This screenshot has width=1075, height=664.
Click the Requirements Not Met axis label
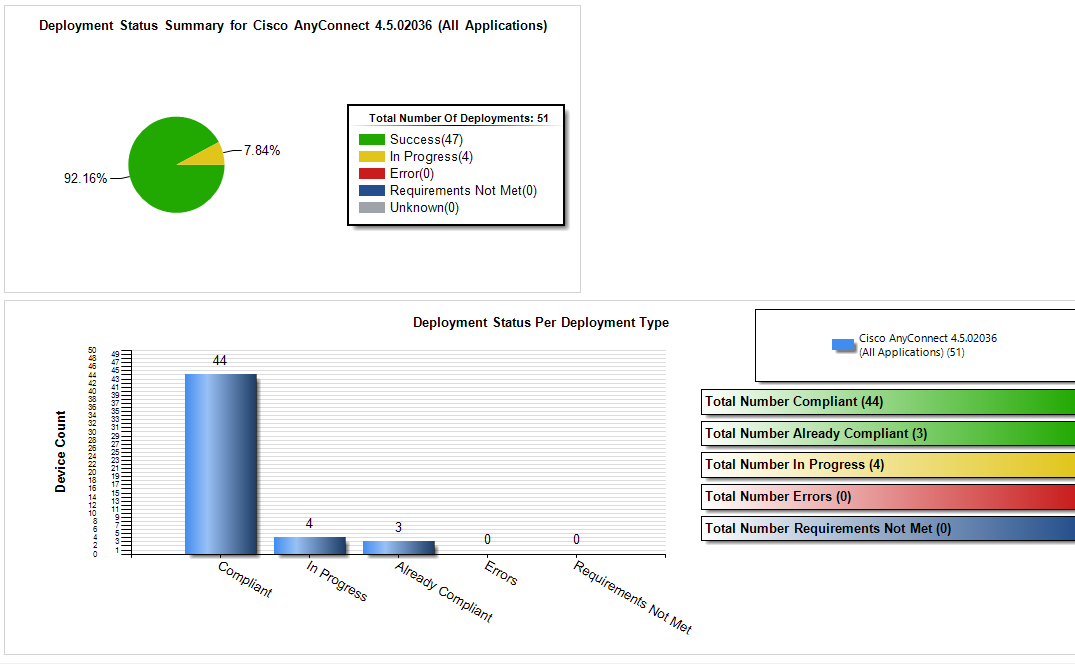[x=632, y=597]
